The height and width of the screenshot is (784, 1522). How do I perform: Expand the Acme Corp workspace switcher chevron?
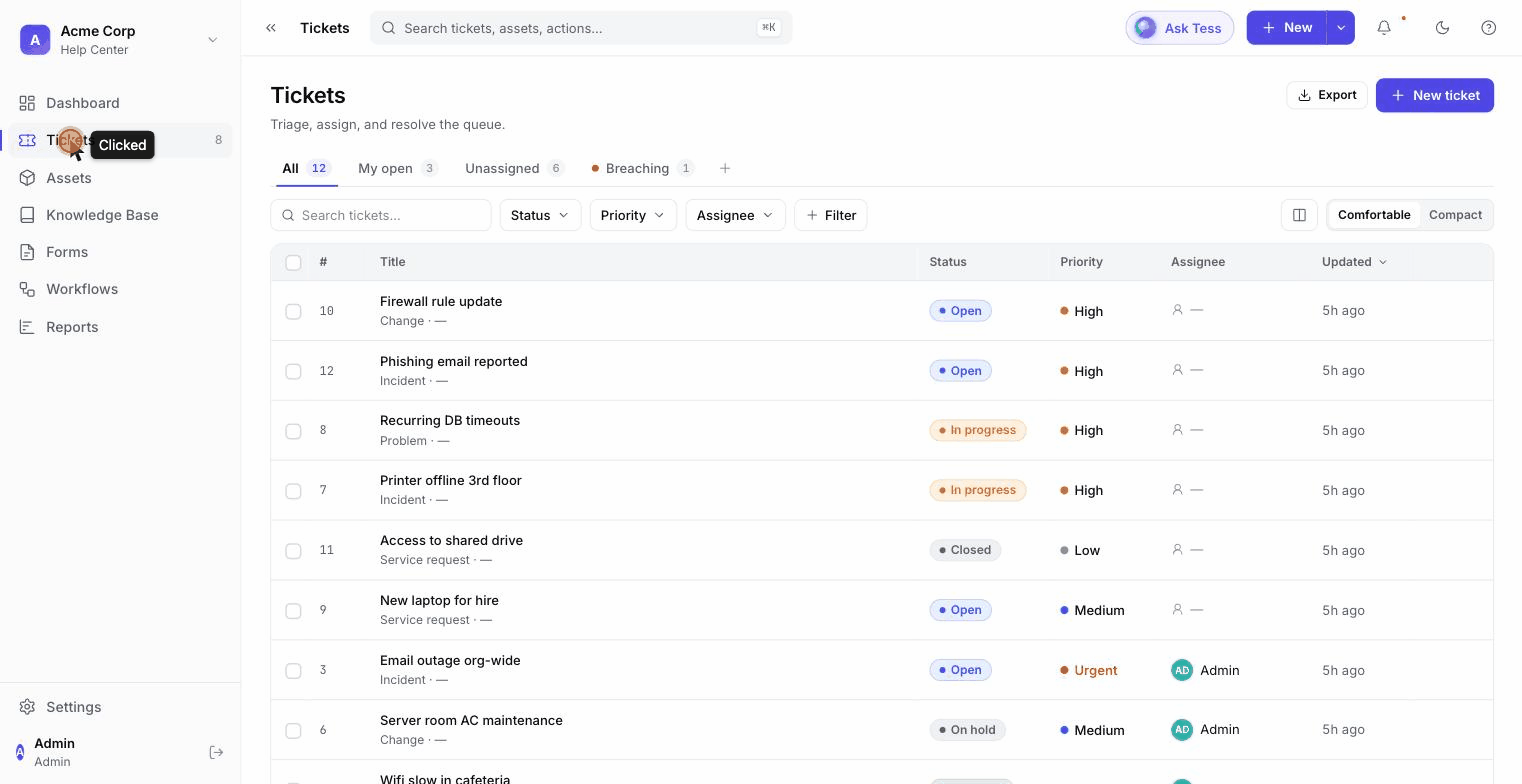click(212, 40)
